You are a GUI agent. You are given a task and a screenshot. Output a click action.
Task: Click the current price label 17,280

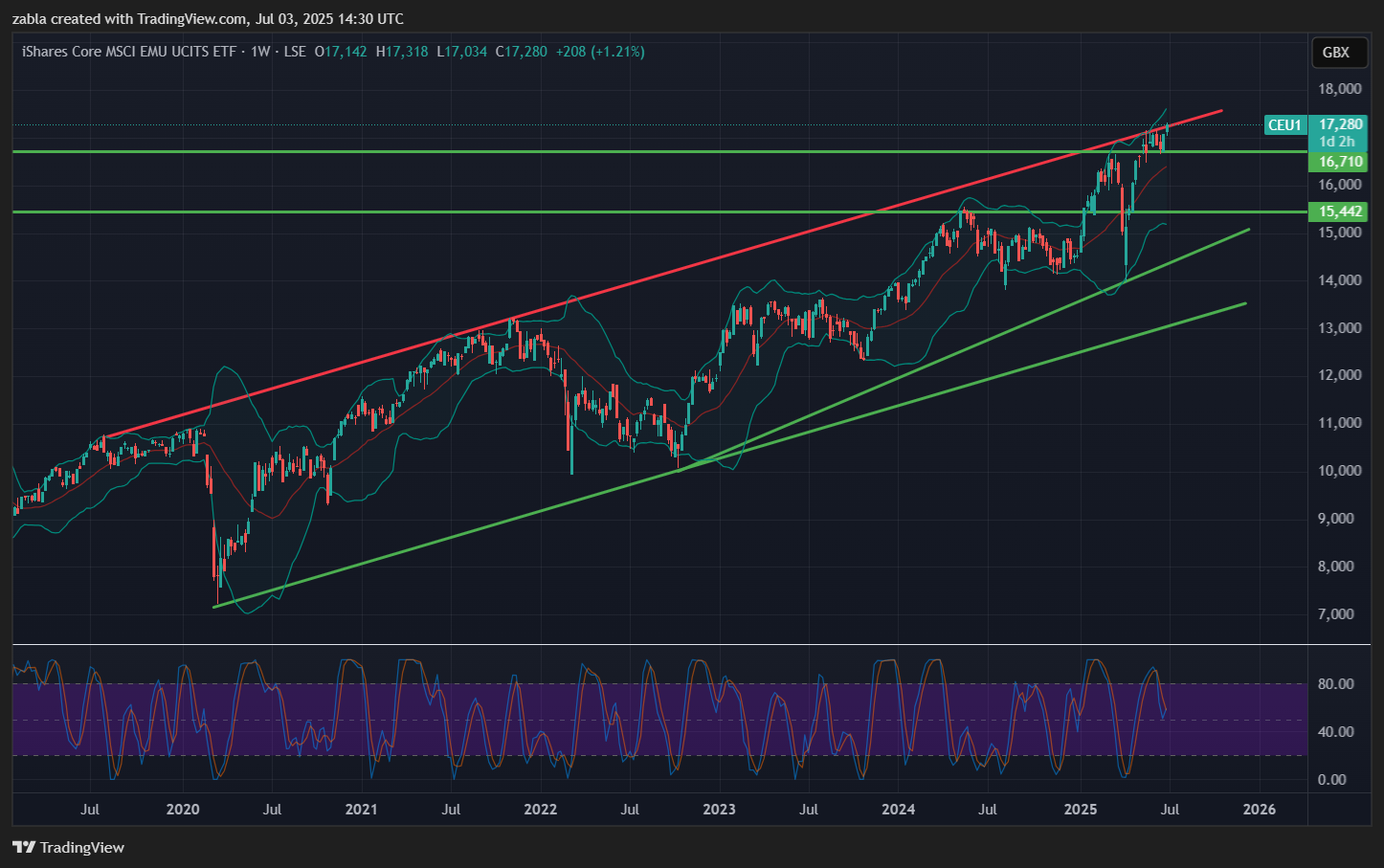point(1340,124)
